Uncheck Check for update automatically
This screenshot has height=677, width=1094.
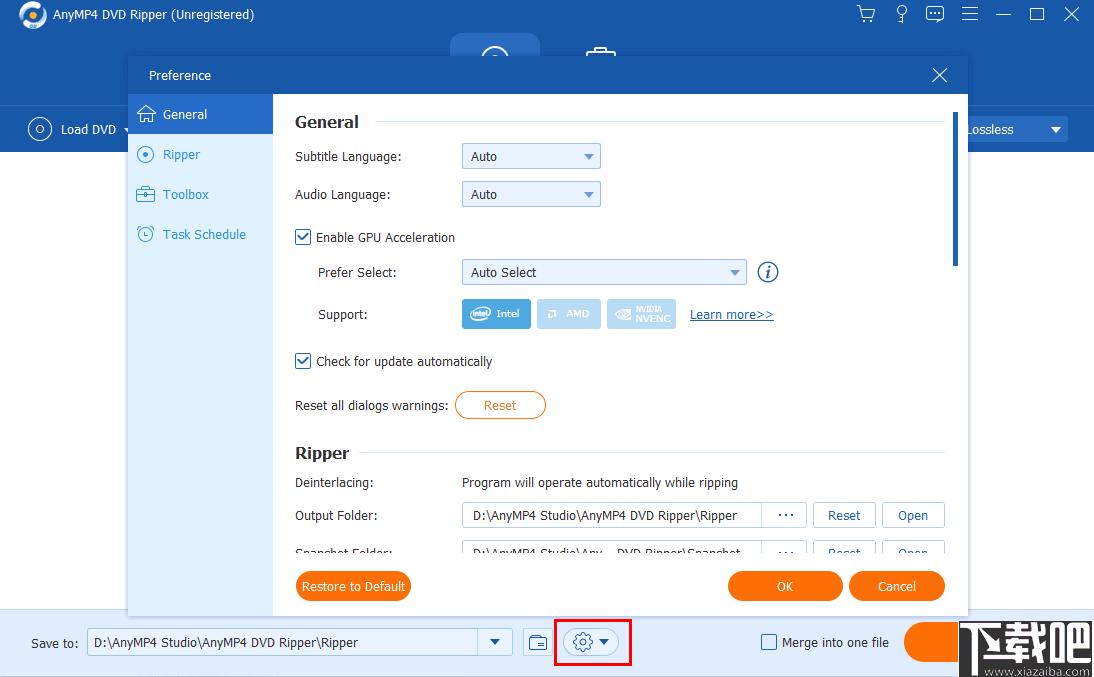pyautogui.click(x=303, y=362)
